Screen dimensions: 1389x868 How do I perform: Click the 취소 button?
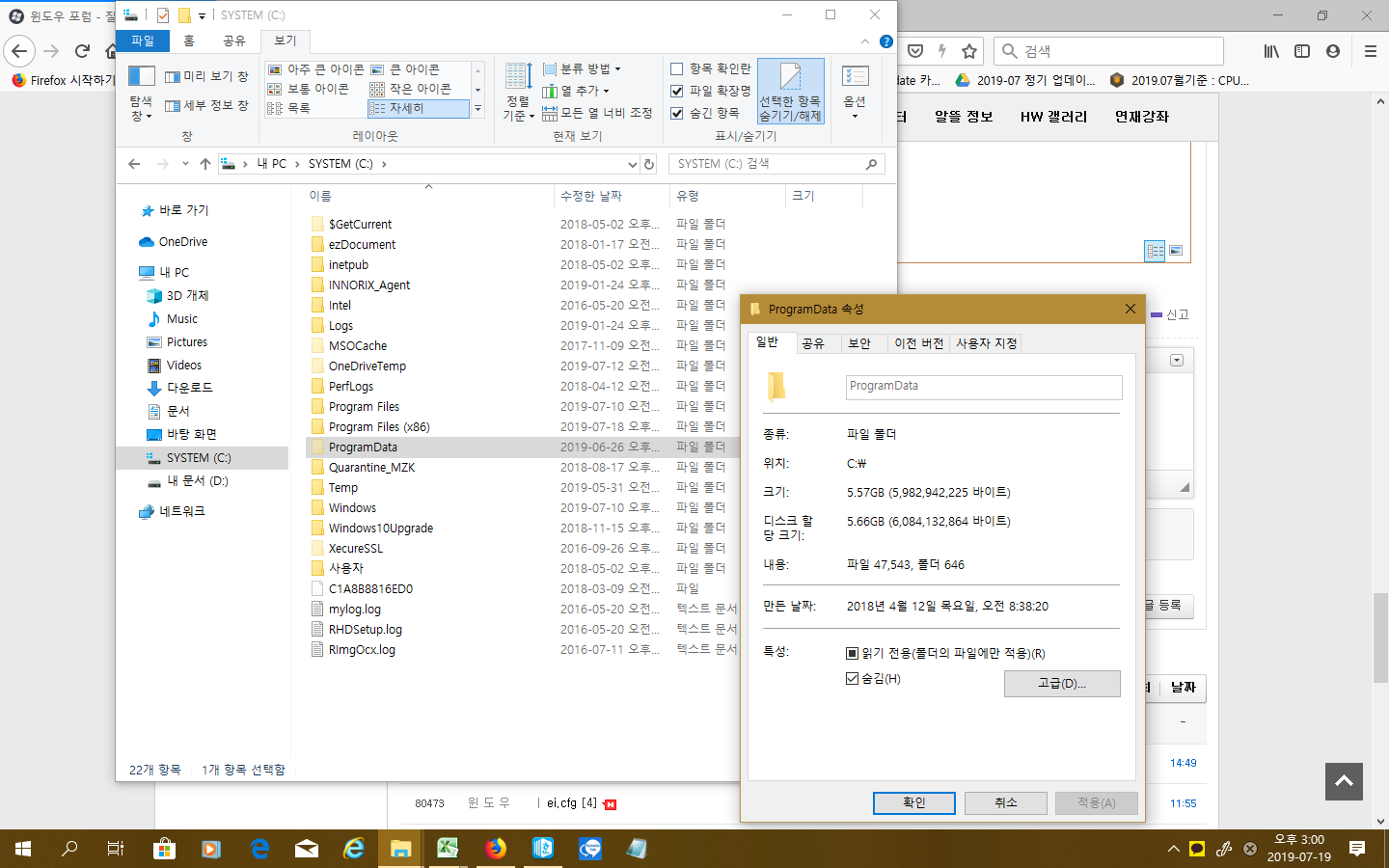click(1006, 802)
